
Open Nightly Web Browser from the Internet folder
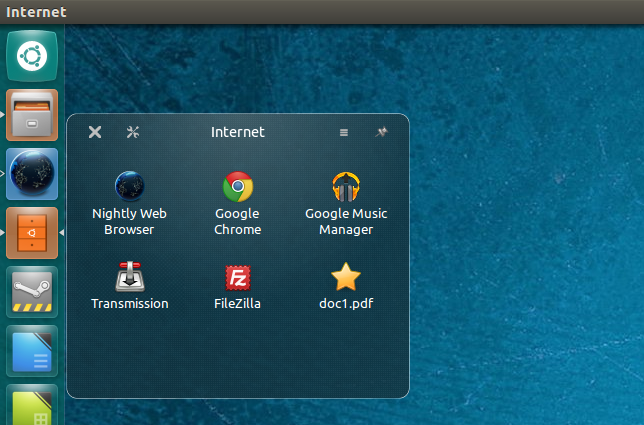coord(129,186)
